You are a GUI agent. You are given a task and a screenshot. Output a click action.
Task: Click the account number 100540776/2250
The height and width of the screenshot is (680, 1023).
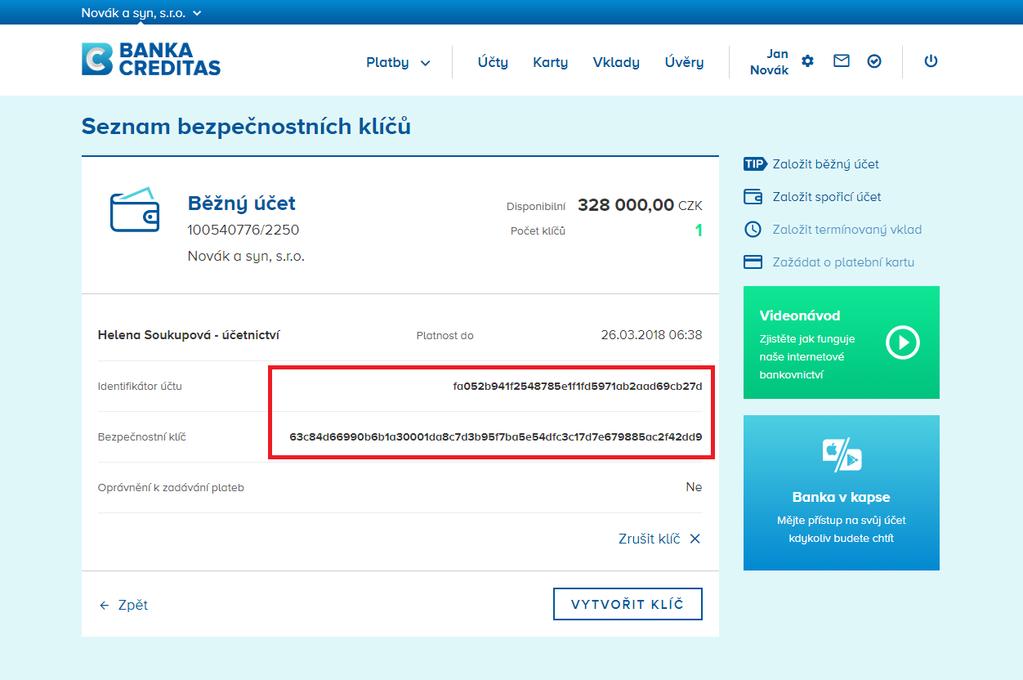[x=243, y=230]
